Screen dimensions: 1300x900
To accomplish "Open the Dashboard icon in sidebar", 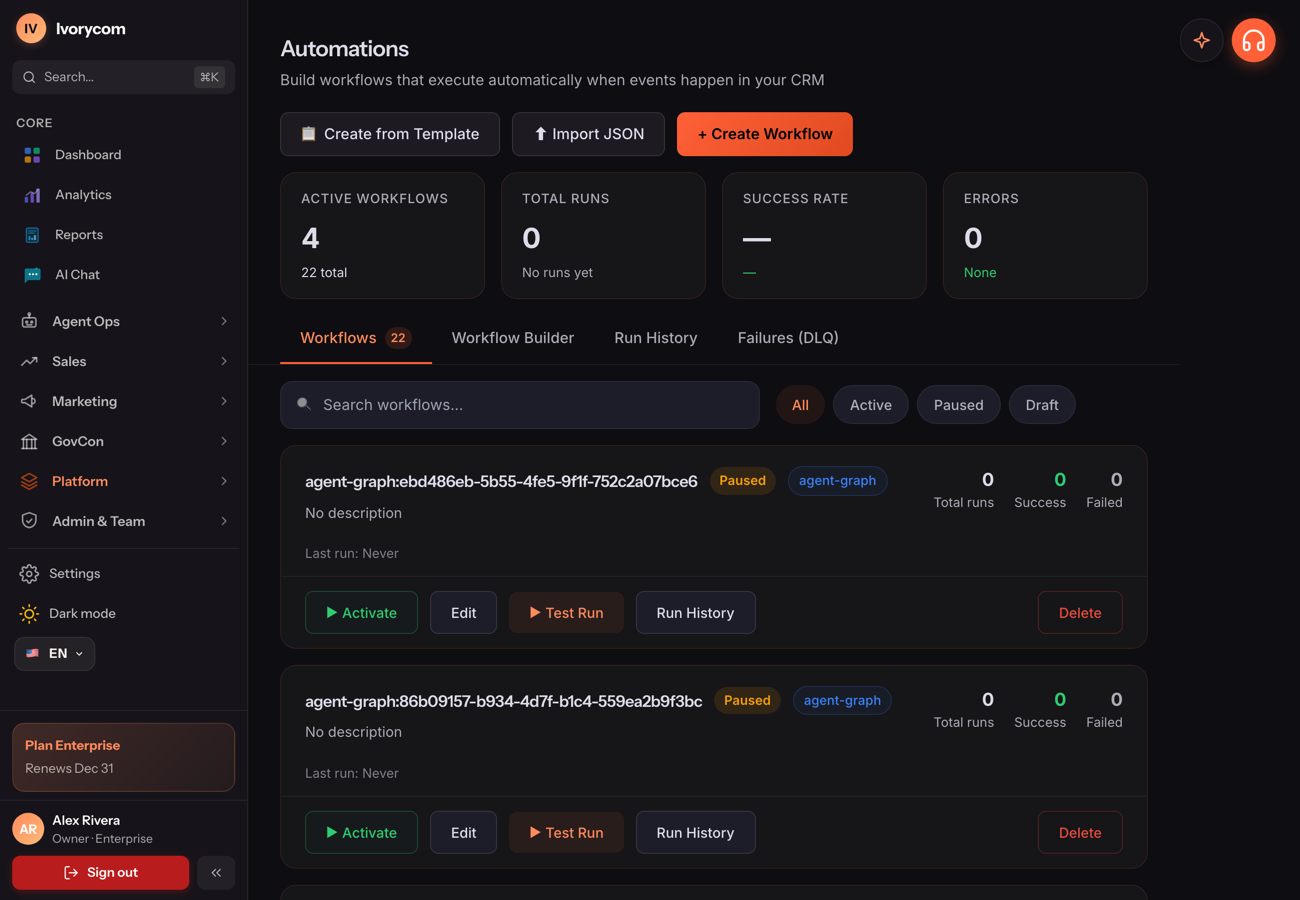I will click(x=32, y=155).
